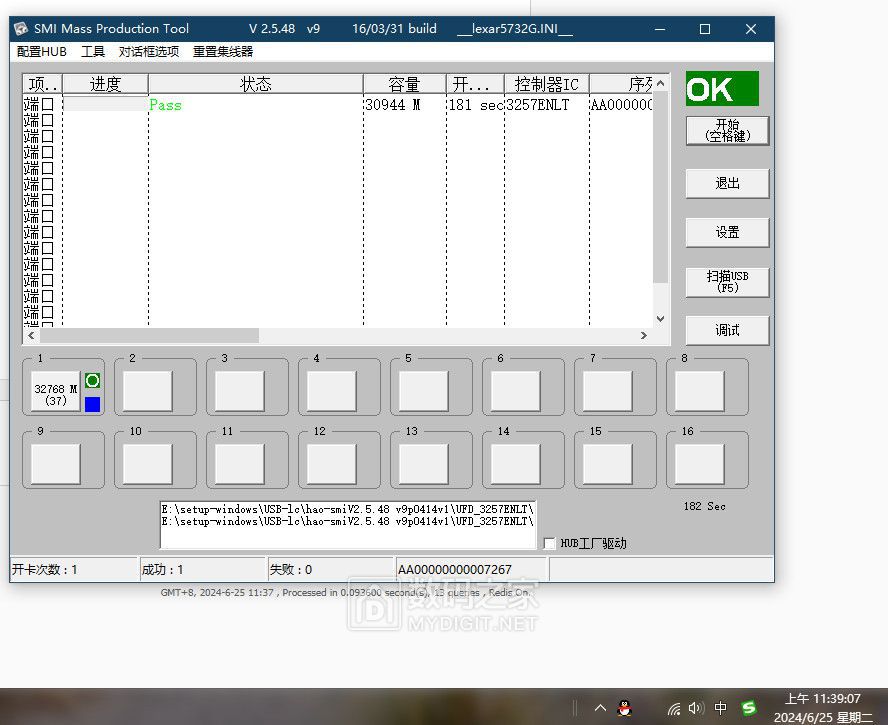Open the 配置HUB menu
888x725 pixels.
pyautogui.click(x=42, y=52)
